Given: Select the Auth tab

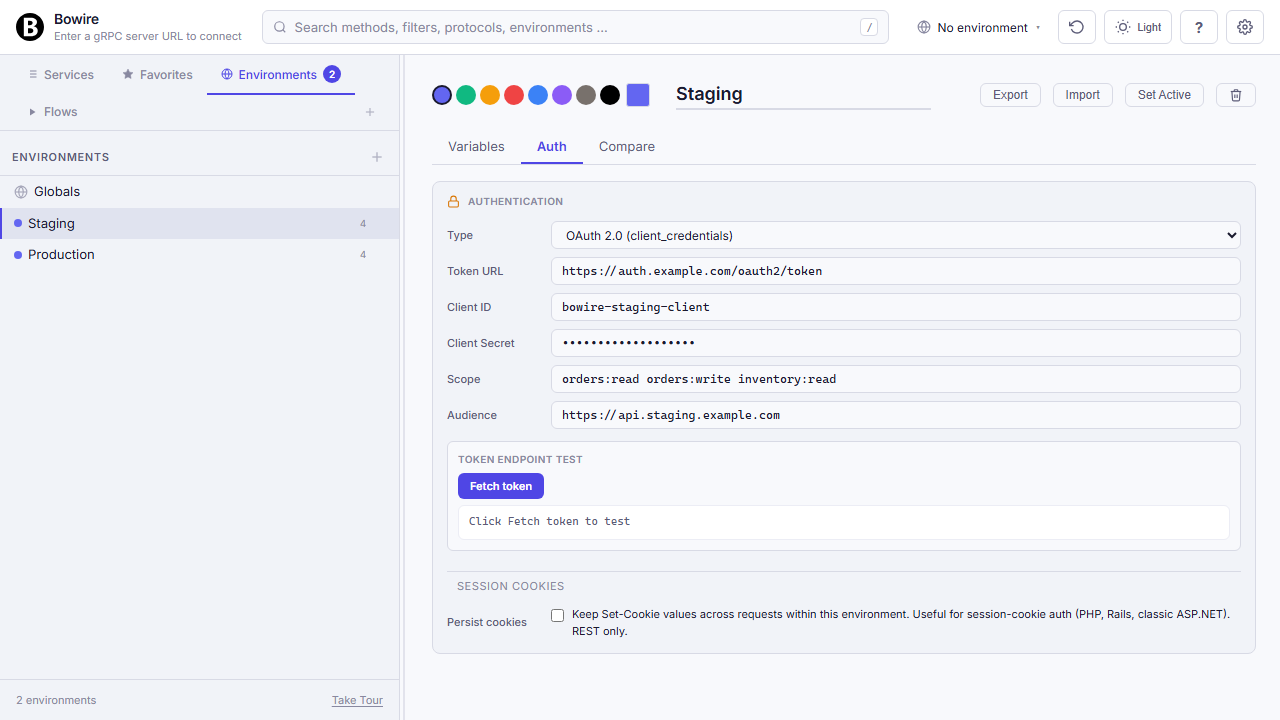Looking at the screenshot, I should coord(552,146).
